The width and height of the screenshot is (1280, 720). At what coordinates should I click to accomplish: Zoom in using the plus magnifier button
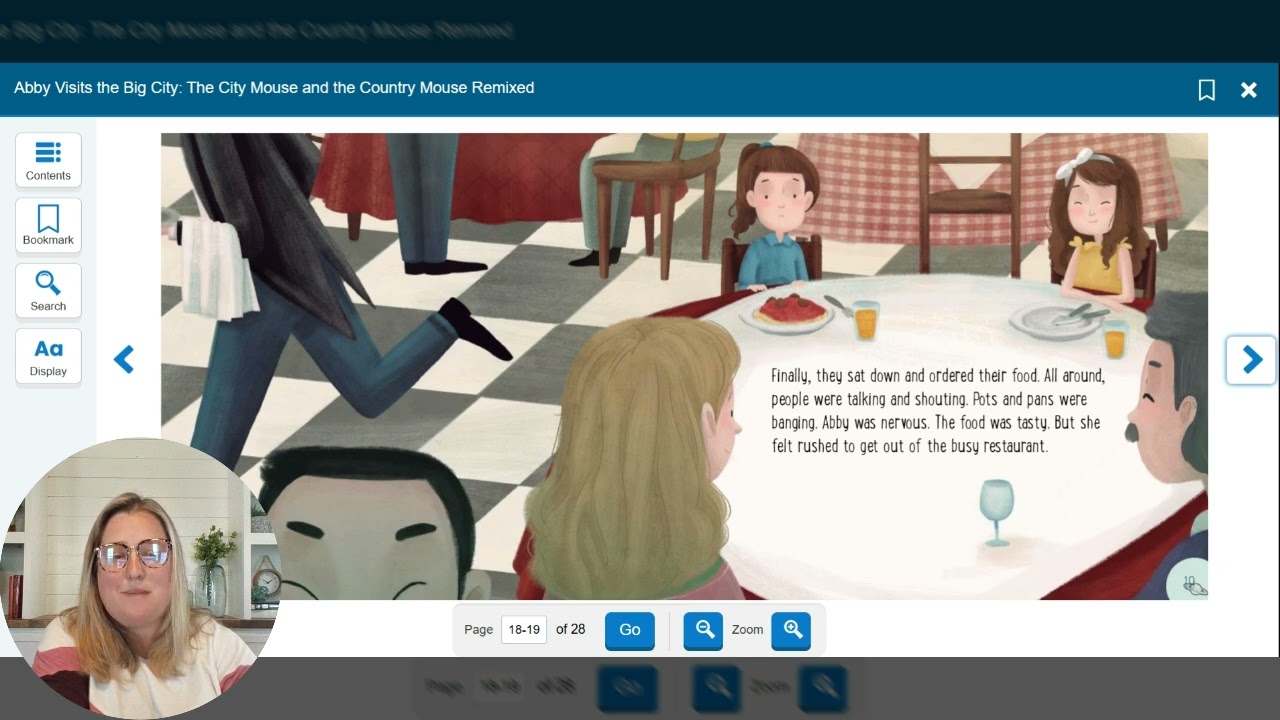(x=791, y=630)
